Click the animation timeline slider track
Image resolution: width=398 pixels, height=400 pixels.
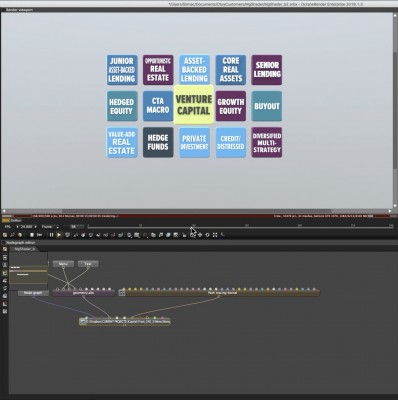240,227
